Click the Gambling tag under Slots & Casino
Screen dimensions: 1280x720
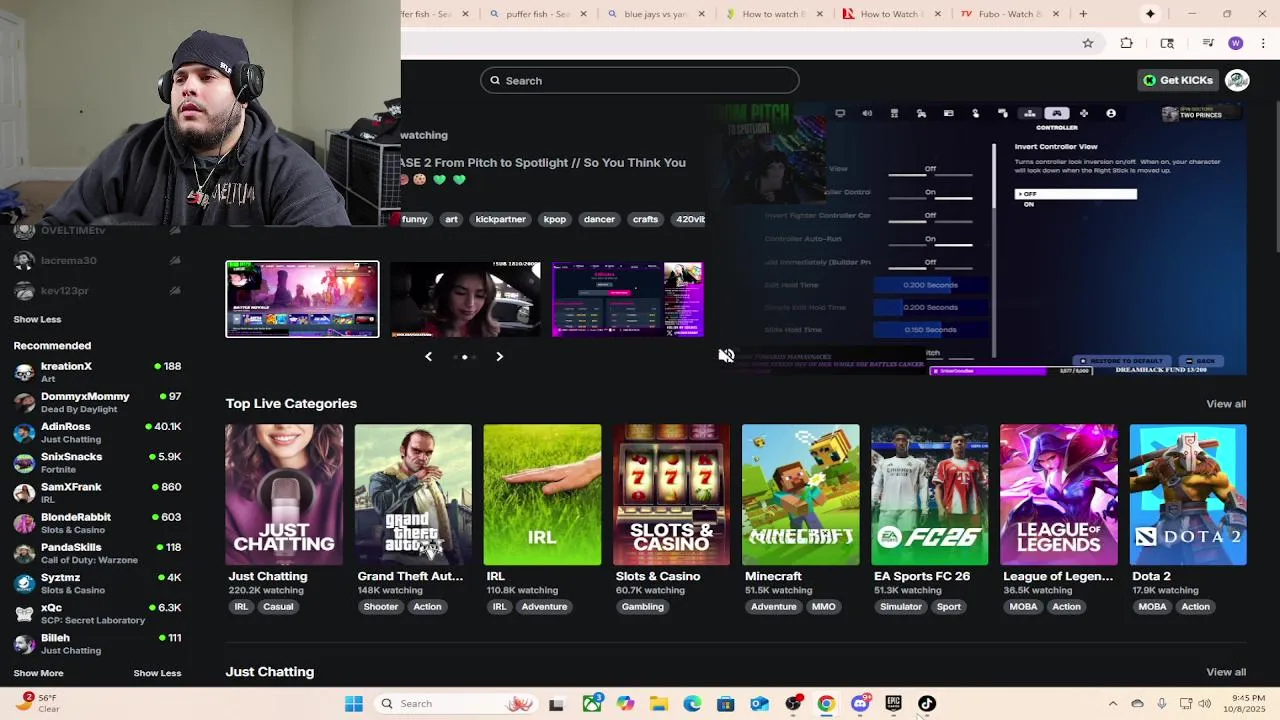click(642, 607)
